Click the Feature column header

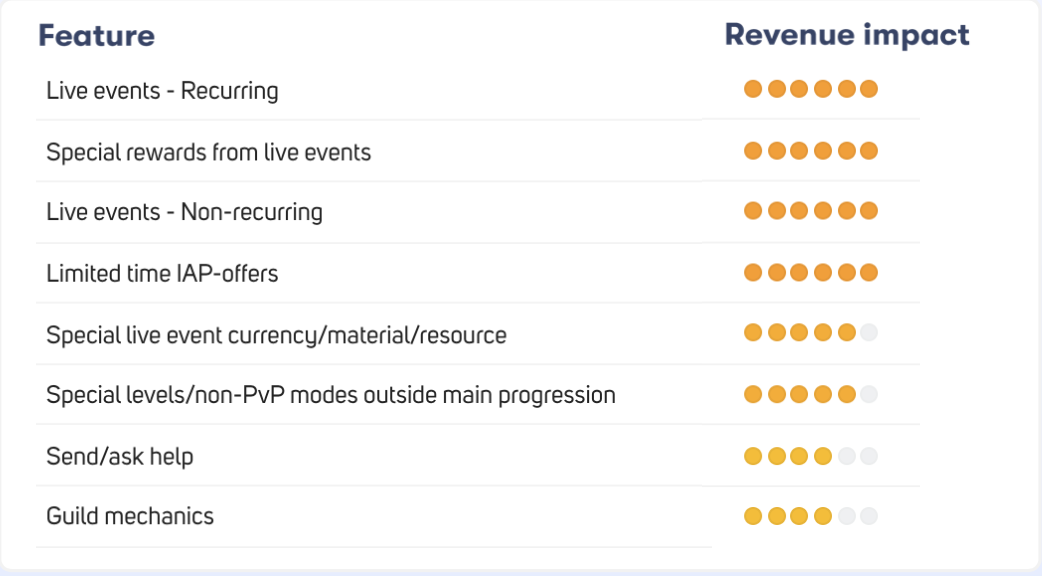point(96,36)
